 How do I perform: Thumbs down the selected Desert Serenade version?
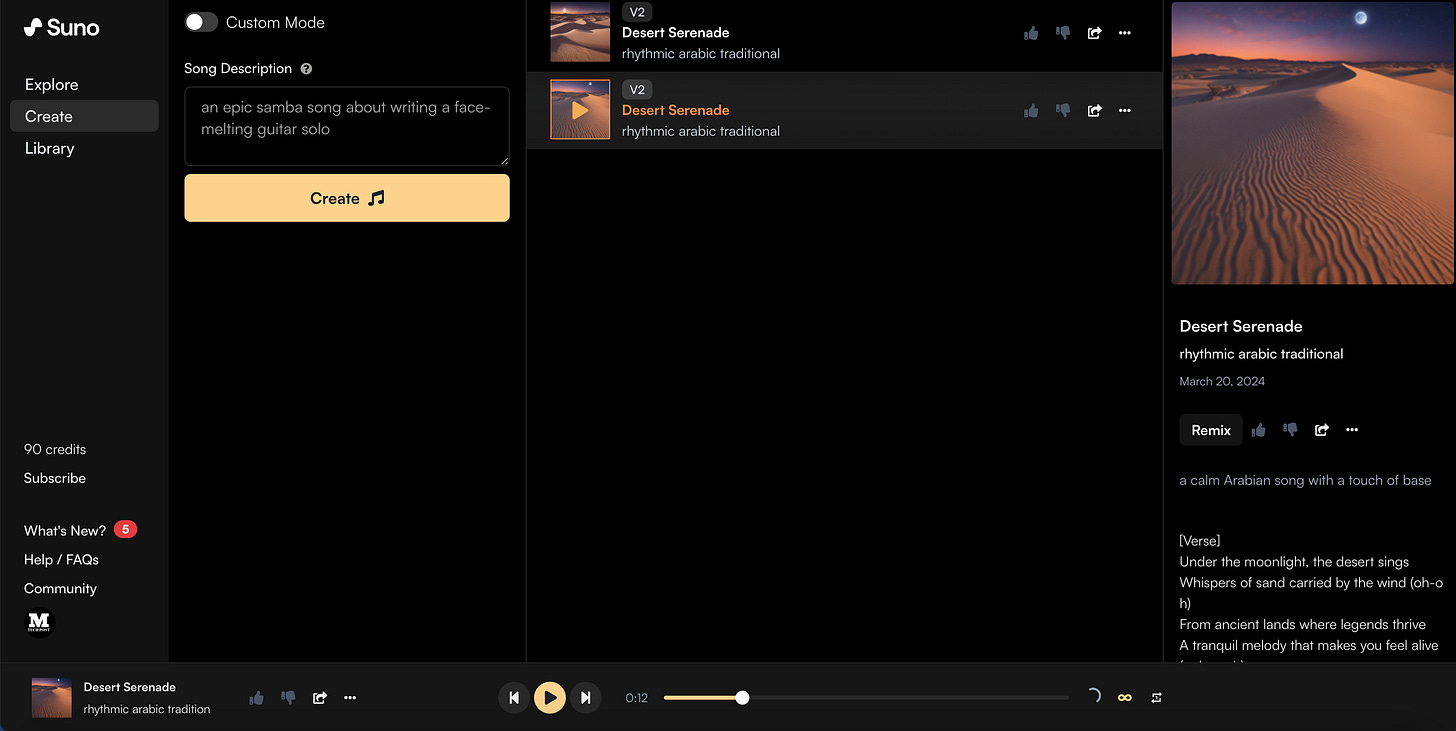click(x=1063, y=110)
